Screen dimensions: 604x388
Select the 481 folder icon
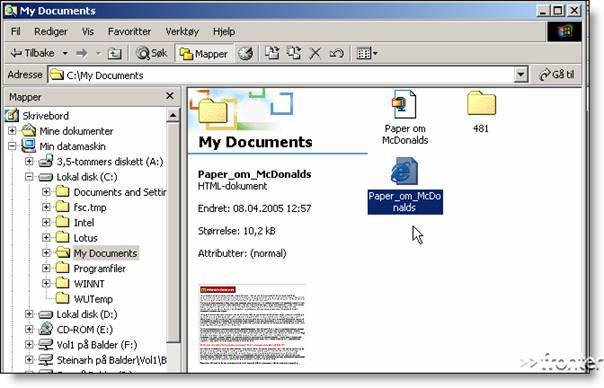(481, 103)
